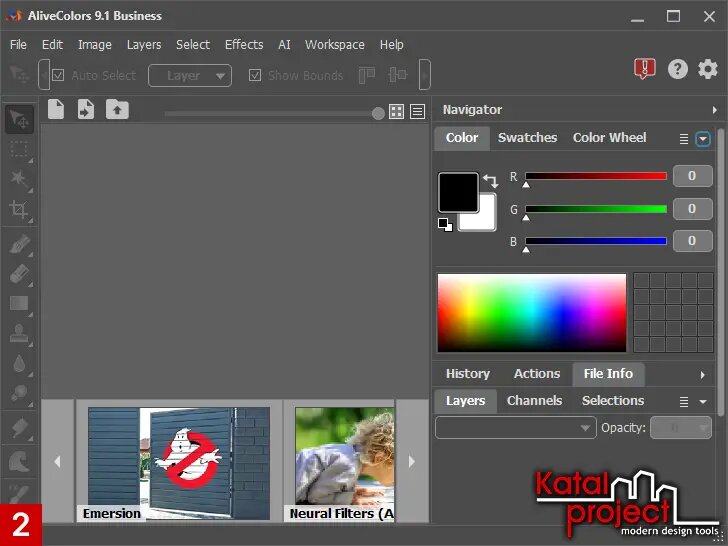Collapse Color panel with blue arrow
The height and width of the screenshot is (546, 728).
pos(702,139)
